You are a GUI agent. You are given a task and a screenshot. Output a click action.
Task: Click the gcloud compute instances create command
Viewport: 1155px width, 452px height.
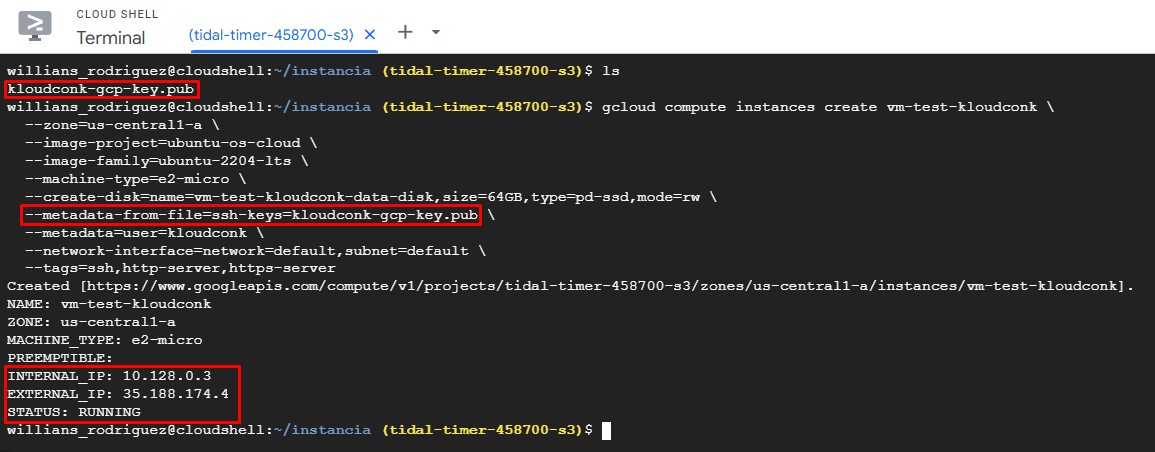829,107
